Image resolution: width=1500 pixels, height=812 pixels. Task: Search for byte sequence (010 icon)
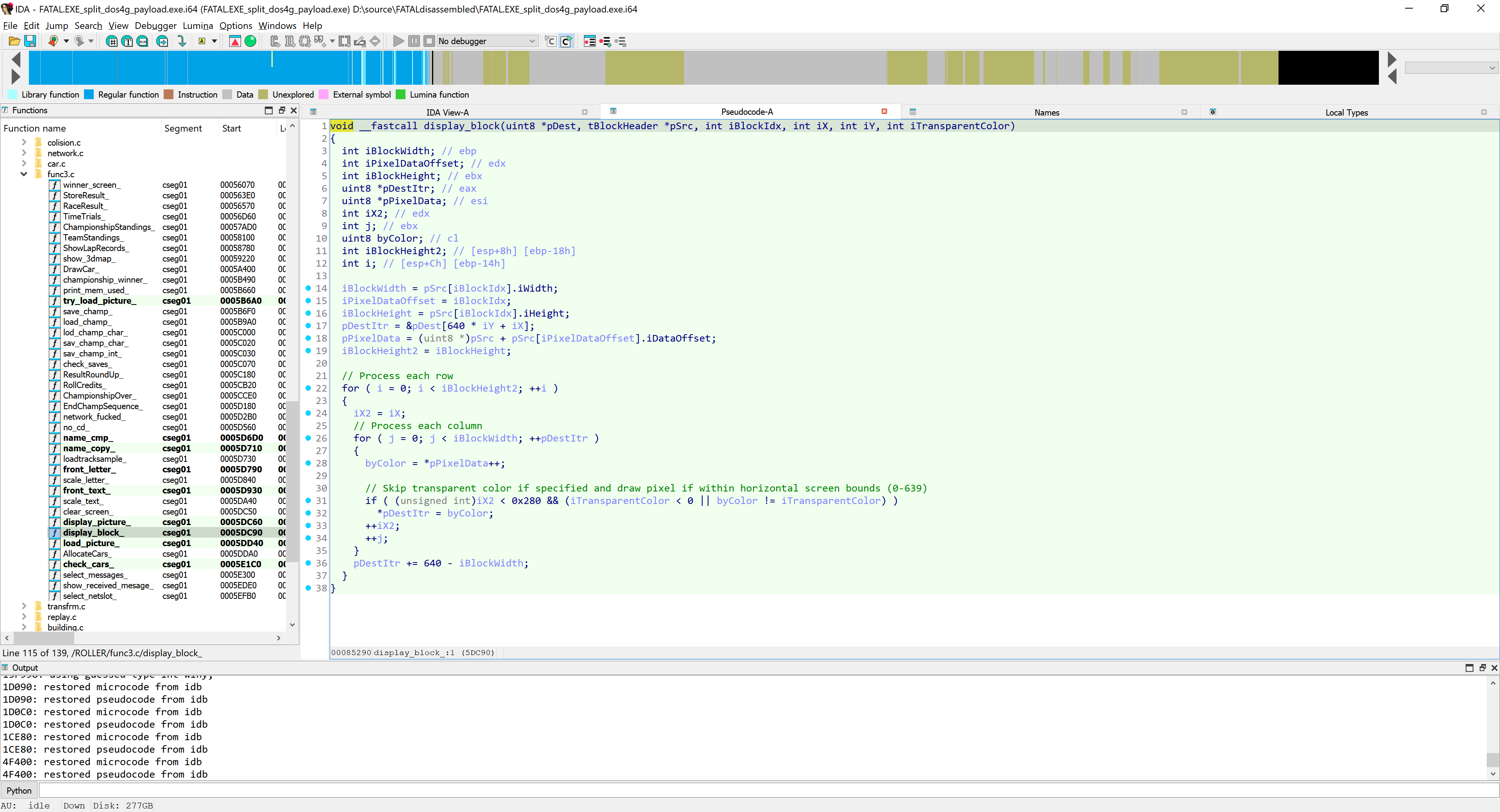pos(143,41)
